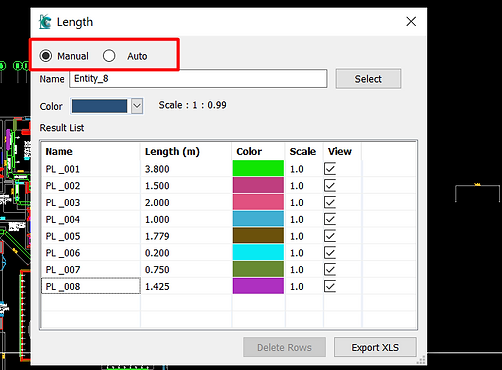Viewport: 502px width, 370px height.
Task: Select the PL _005 name cell
Action: point(91,236)
